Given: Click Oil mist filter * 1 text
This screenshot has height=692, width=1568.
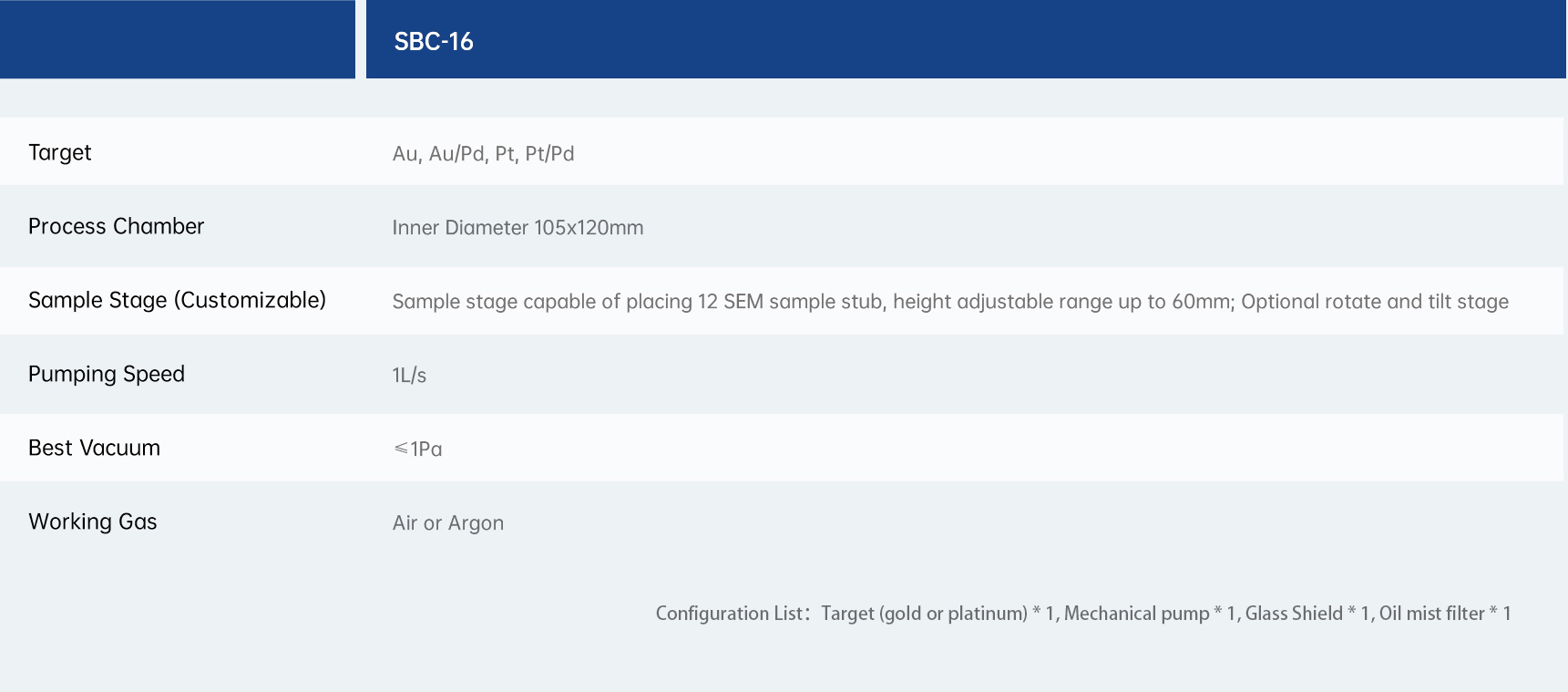Looking at the screenshot, I should (x=1444, y=614).
